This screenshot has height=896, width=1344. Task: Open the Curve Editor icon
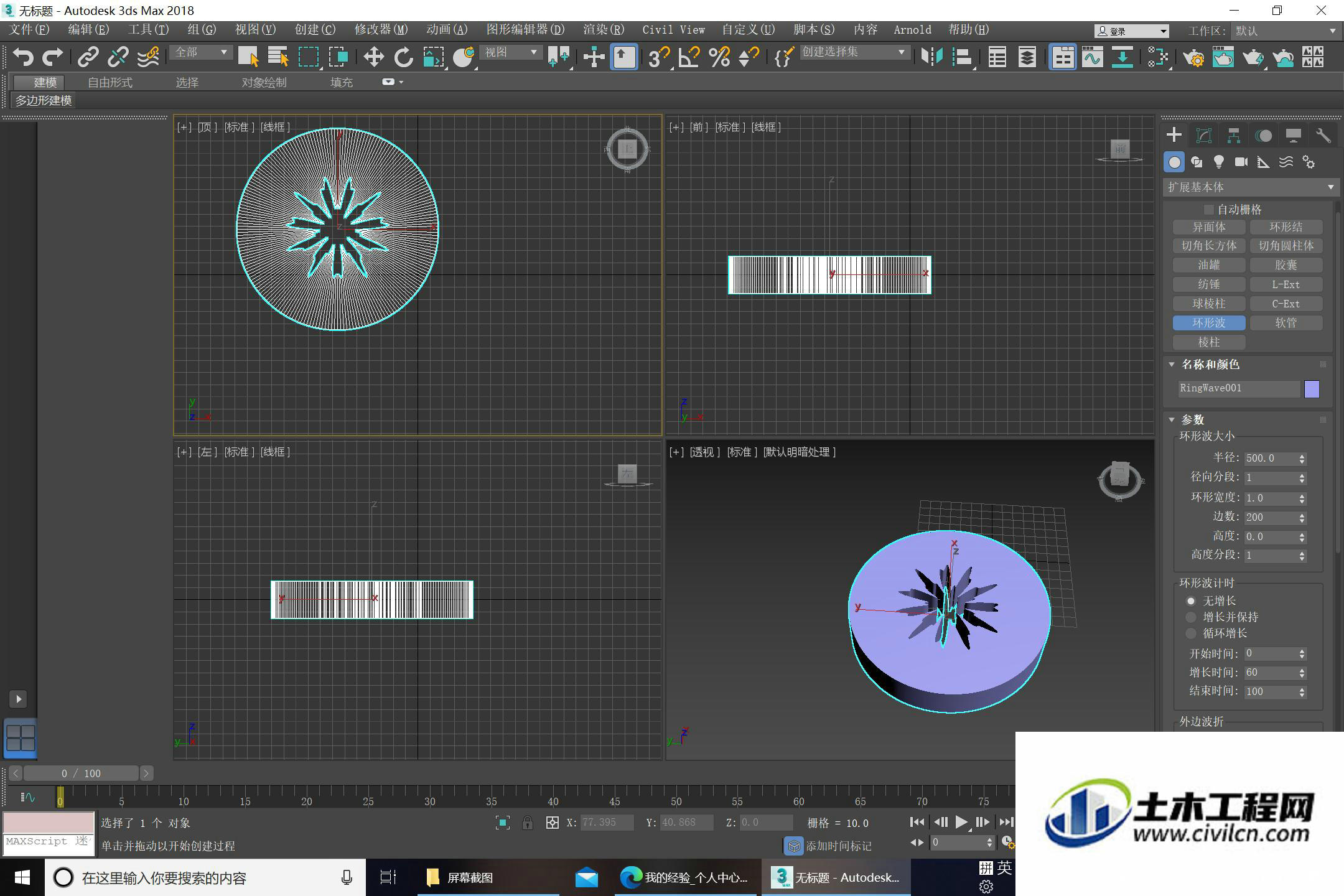point(1092,57)
